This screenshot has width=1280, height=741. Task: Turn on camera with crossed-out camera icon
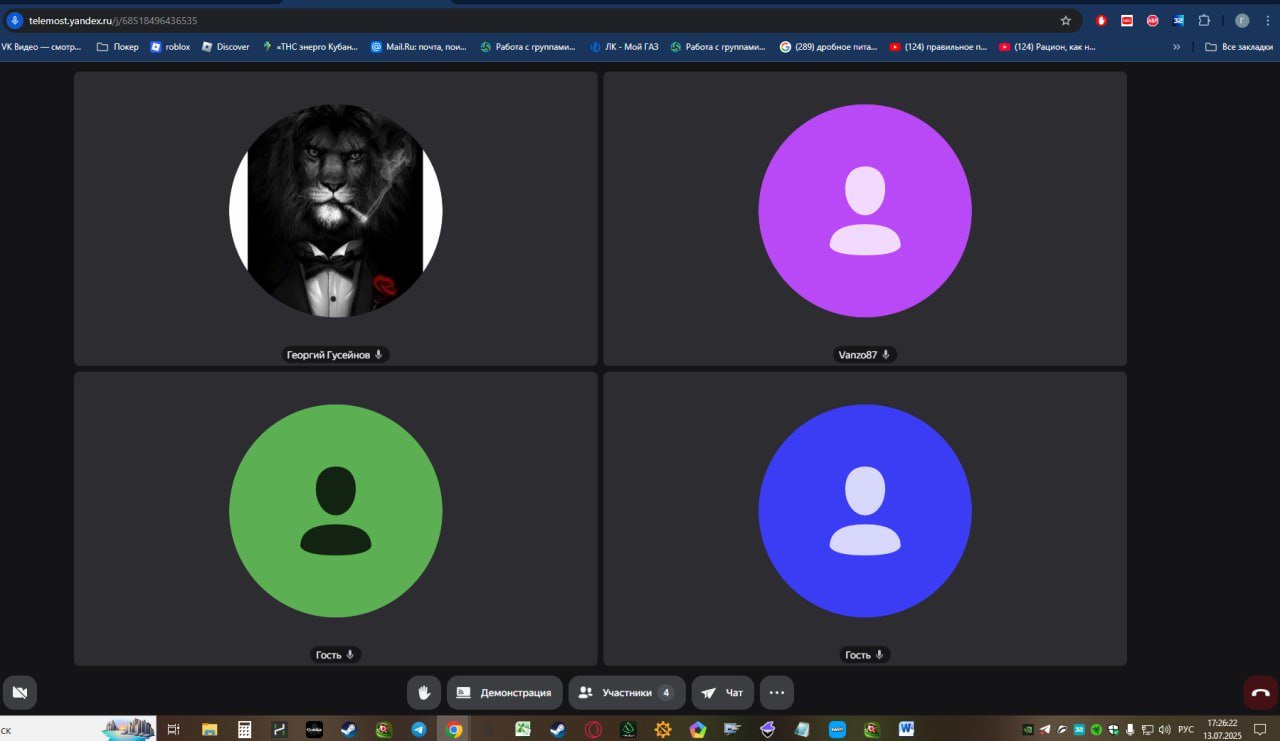pyautogui.click(x=20, y=692)
